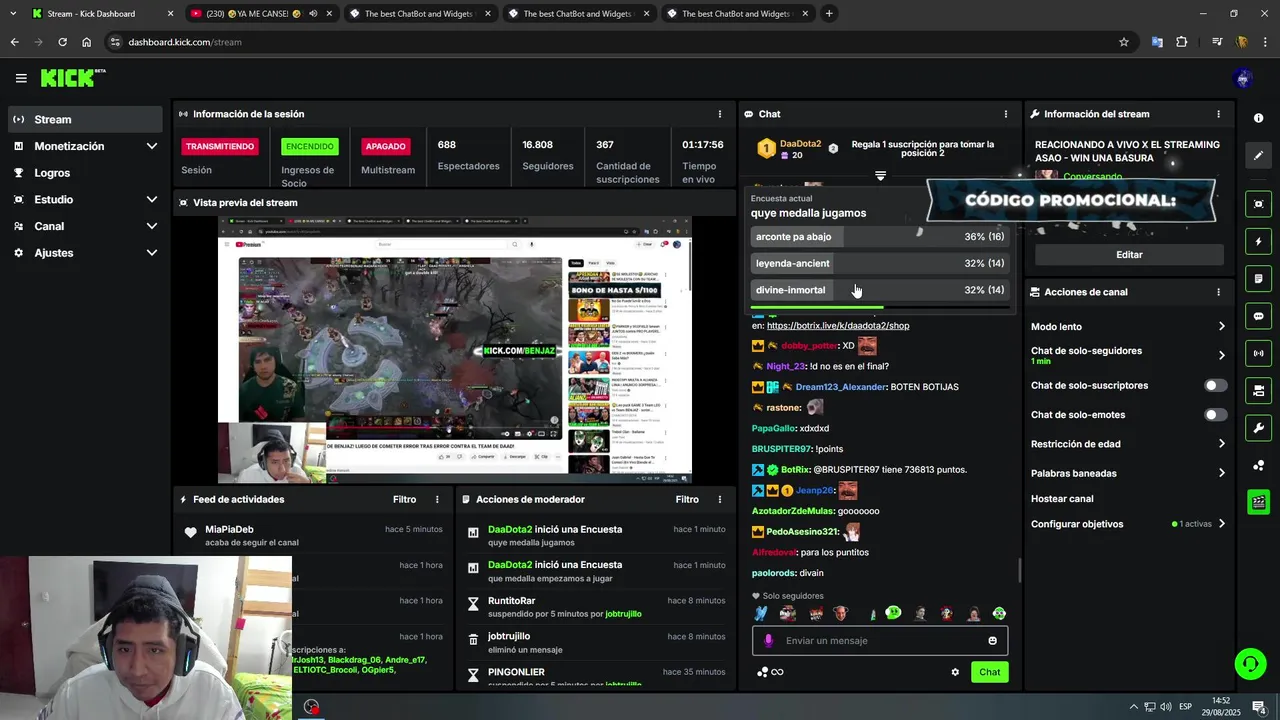This screenshot has height=720, width=1280.
Task: Open Chat de solo-seguidores settings
Action: point(1129,355)
